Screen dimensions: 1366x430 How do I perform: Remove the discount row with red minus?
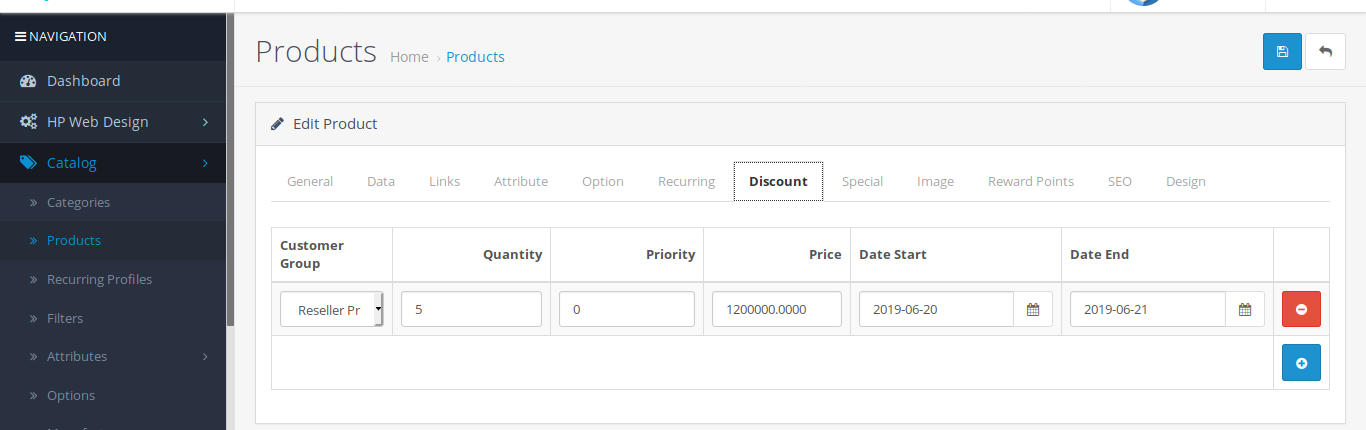point(1301,309)
